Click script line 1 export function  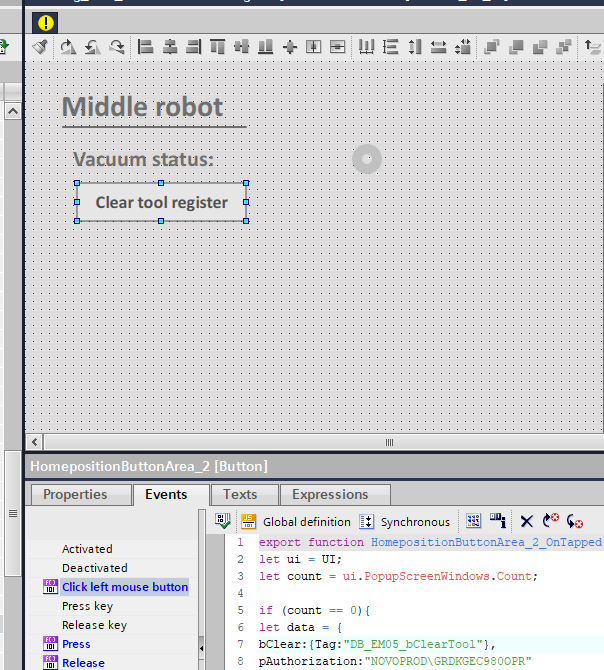(430, 542)
